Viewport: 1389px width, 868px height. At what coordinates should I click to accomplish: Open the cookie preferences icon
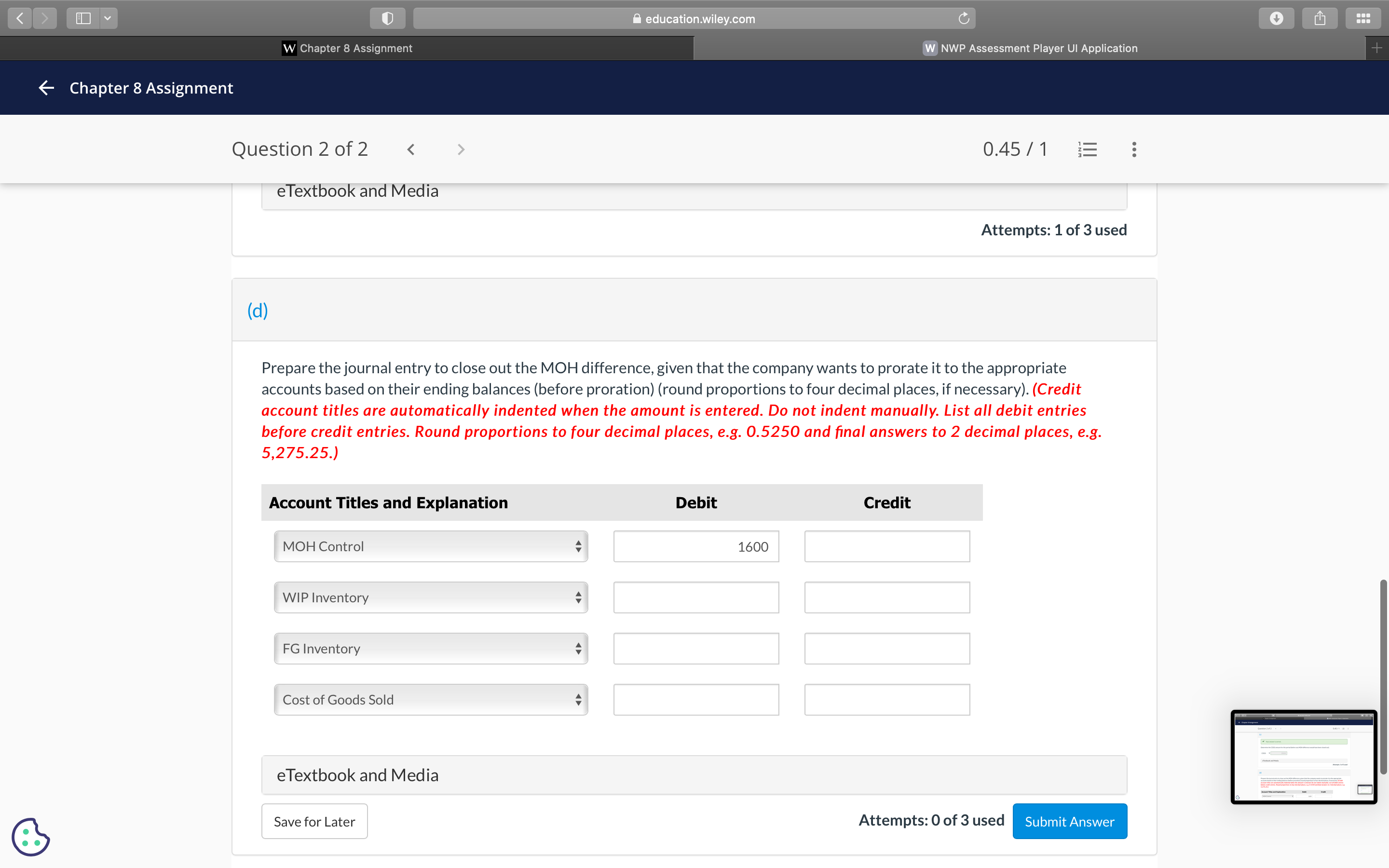(30, 837)
